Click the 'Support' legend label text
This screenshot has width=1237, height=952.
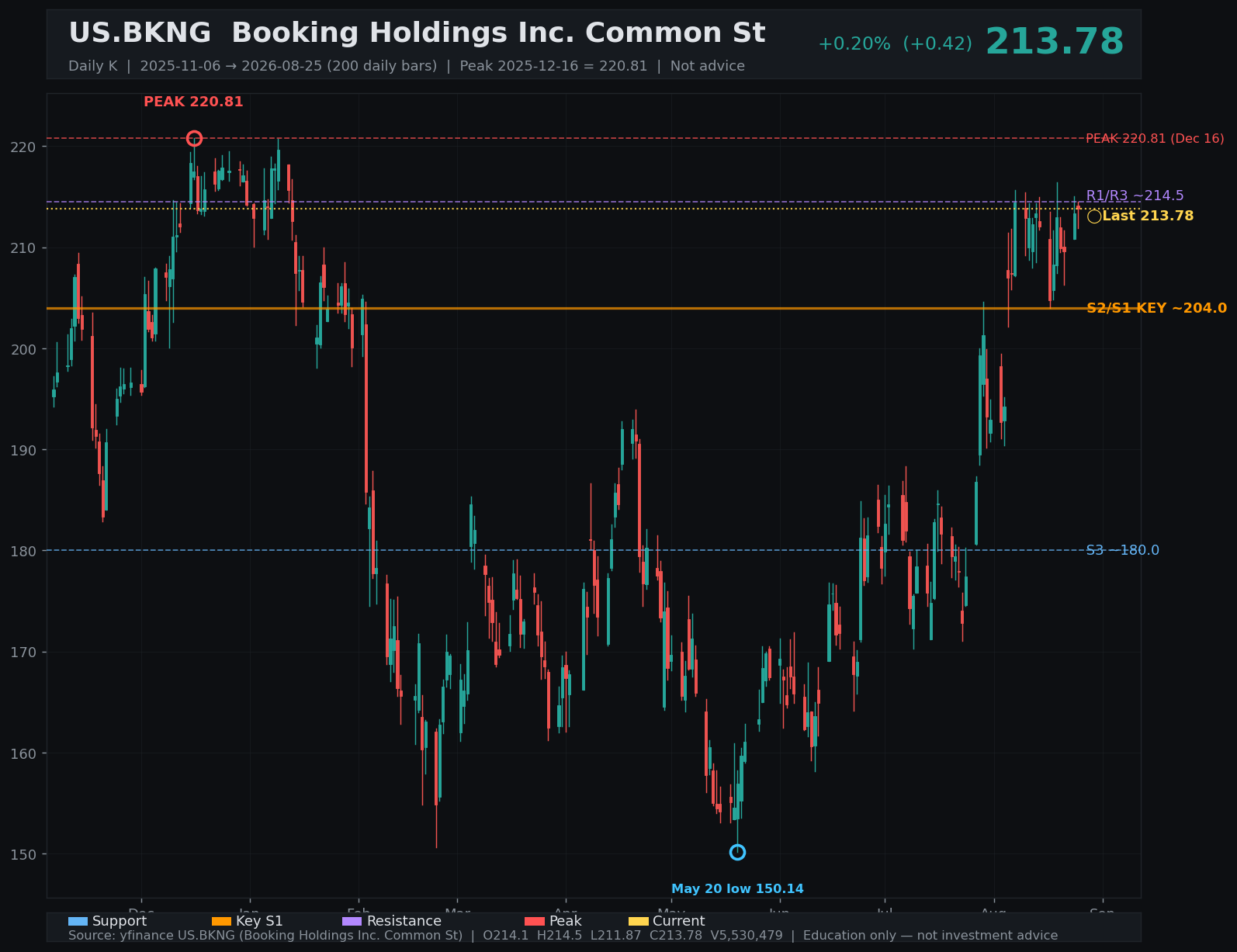tap(120, 921)
